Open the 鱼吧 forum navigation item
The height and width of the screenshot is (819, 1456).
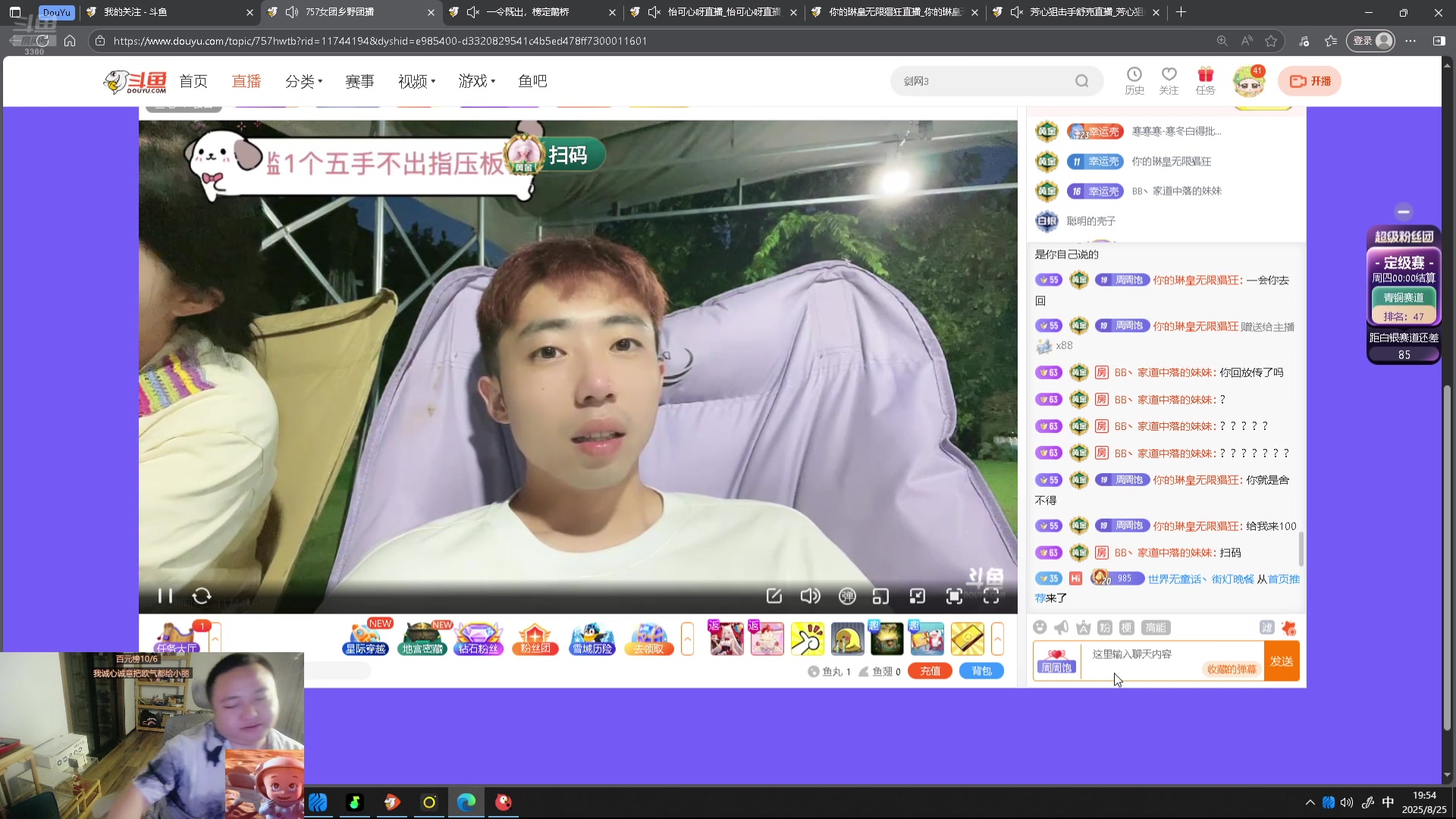click(532, 81)
